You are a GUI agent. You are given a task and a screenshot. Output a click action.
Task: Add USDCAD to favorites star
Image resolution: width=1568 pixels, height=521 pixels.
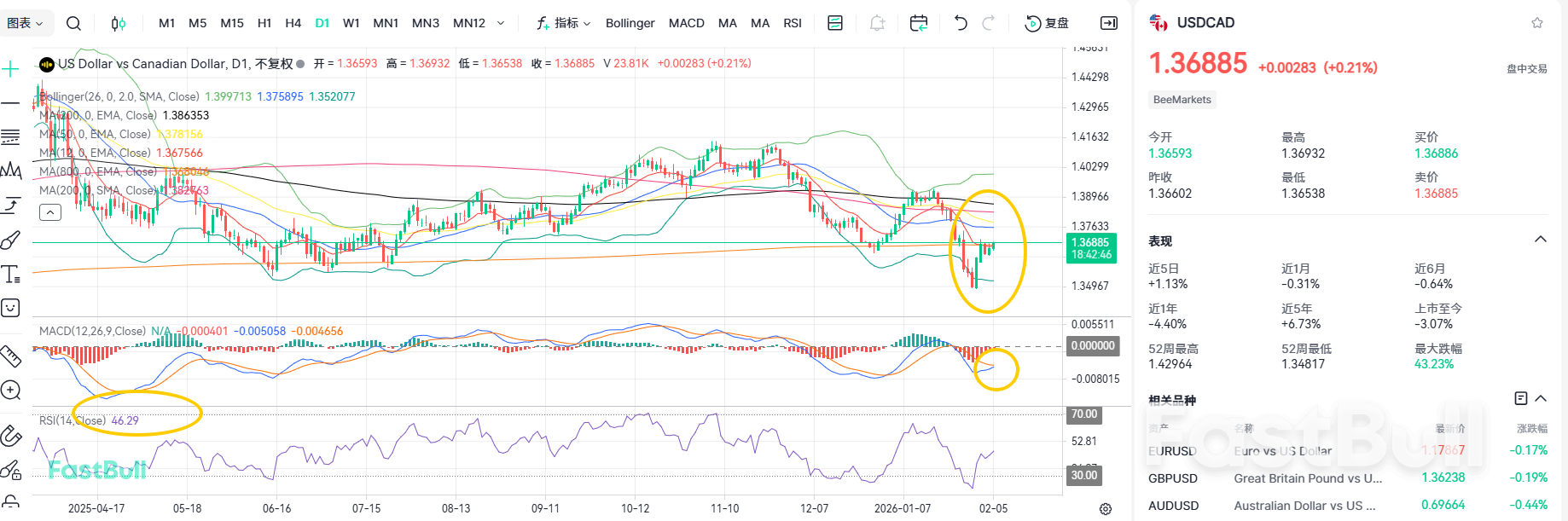click(1537, 23)
